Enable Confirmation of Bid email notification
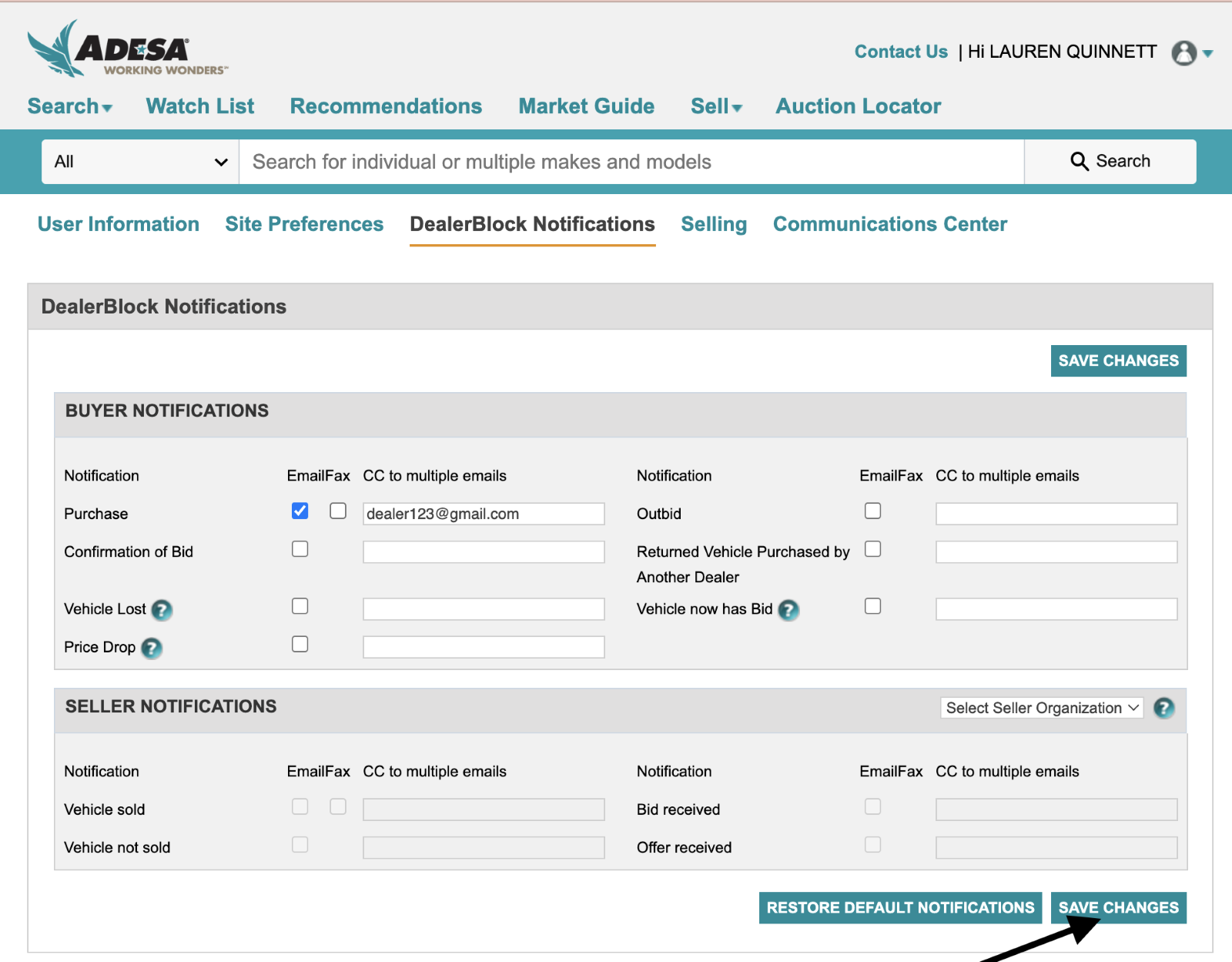Image resolution: width=1232 pixels, height=962 pixels. [x=300, y=549]
